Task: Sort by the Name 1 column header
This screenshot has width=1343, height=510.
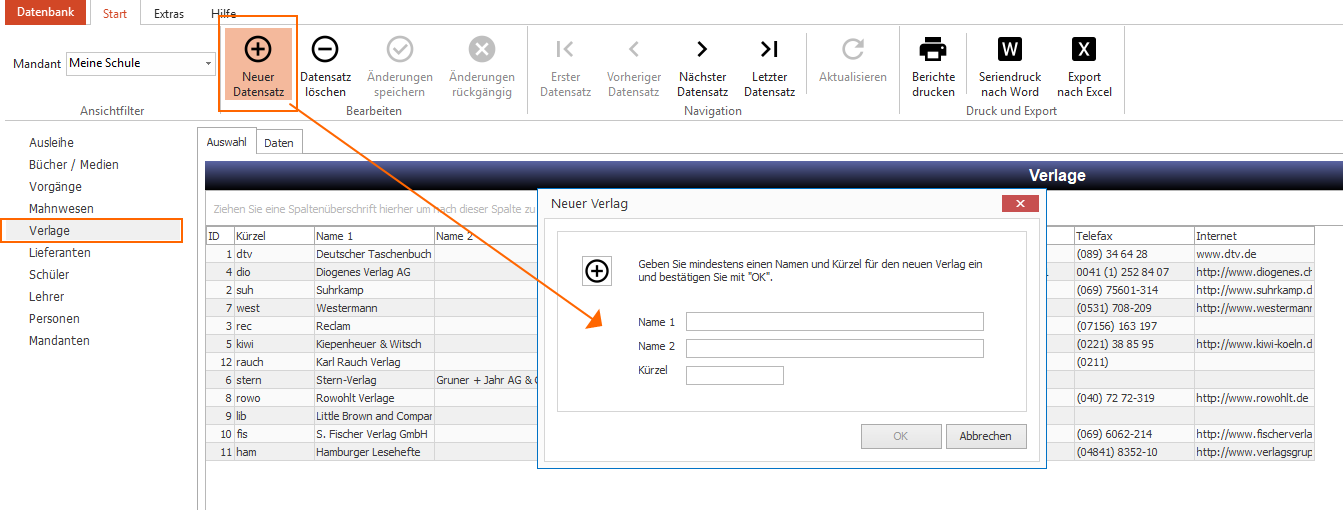Action: click(x=373, y=236)
